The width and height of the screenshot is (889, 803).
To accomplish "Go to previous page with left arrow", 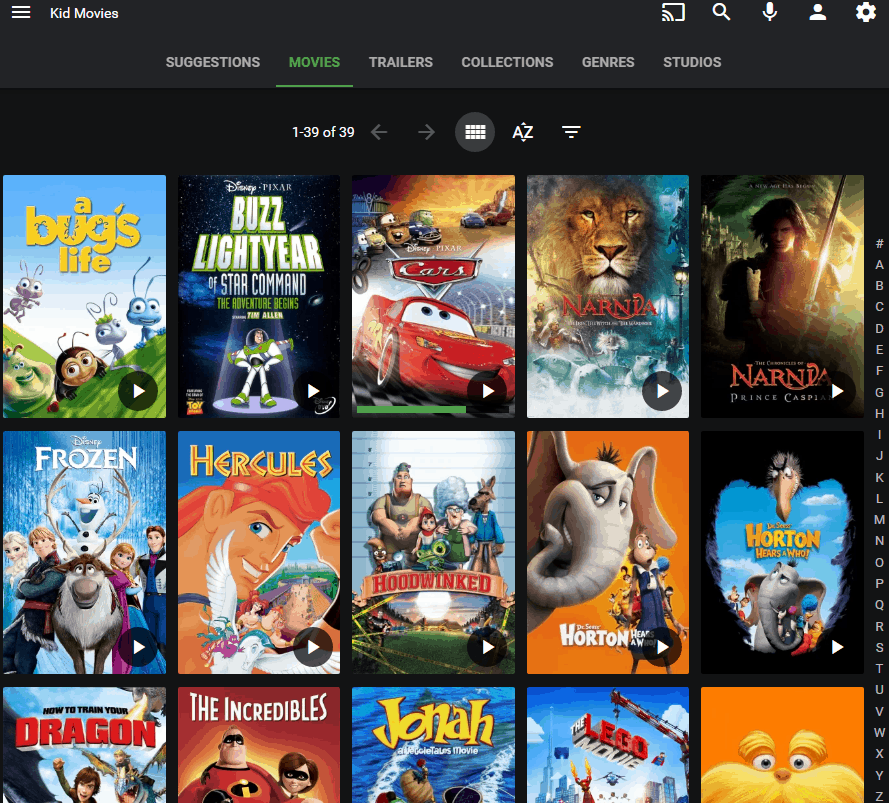I will (379, 132).
